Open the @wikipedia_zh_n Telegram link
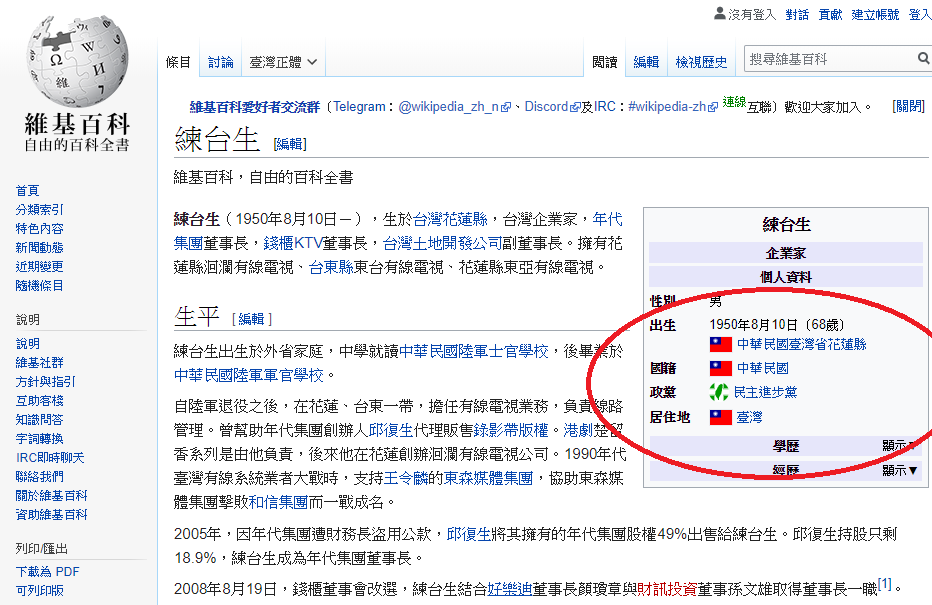Screen dimensions: 932x605 [448, 107]
